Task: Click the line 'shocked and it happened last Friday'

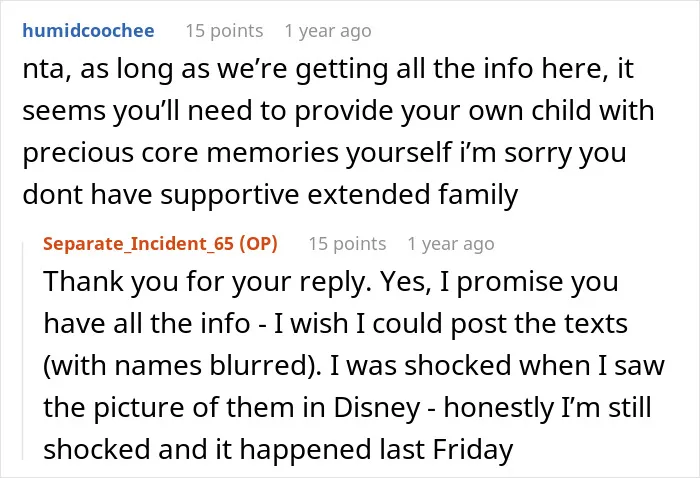Action: [x=278, y=449]
